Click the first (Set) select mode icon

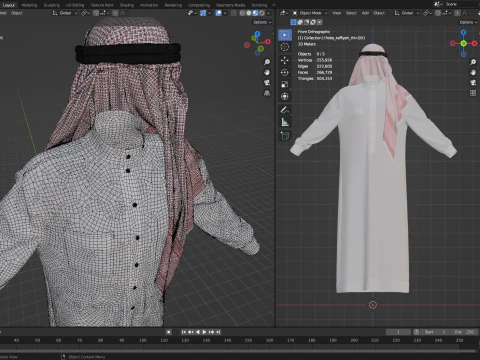pos(294,22)
